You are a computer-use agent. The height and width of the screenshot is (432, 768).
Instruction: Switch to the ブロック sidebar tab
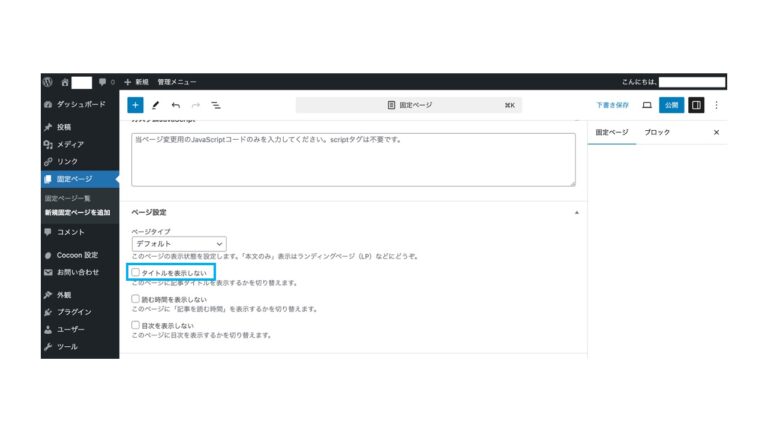pos(657,133)
